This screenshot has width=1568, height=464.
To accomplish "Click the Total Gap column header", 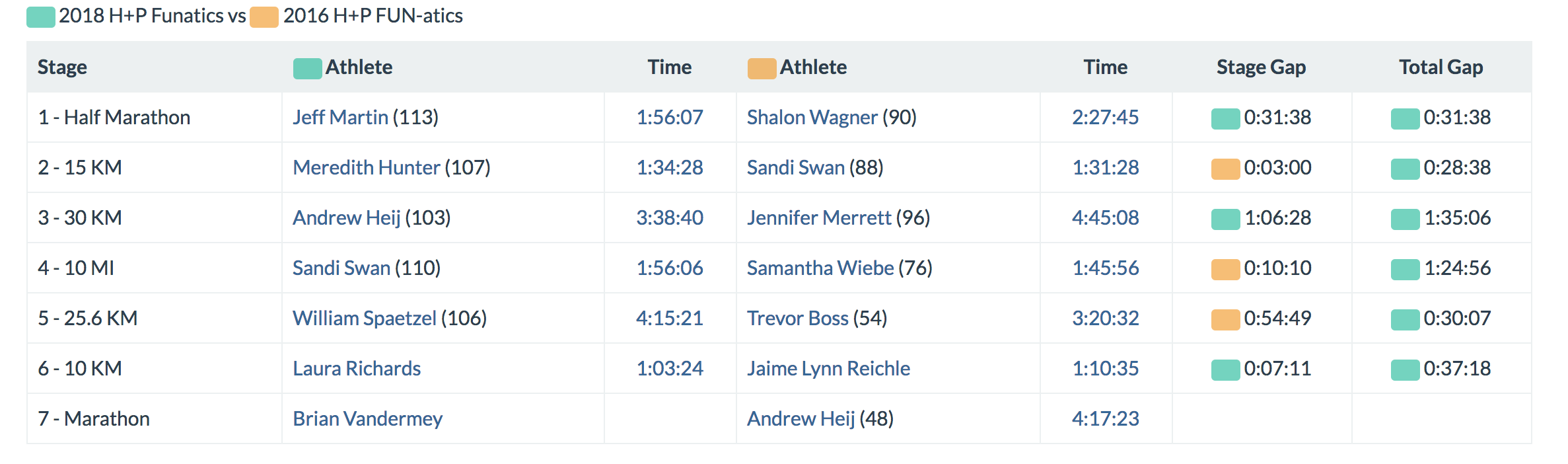I will (1441, 67).
